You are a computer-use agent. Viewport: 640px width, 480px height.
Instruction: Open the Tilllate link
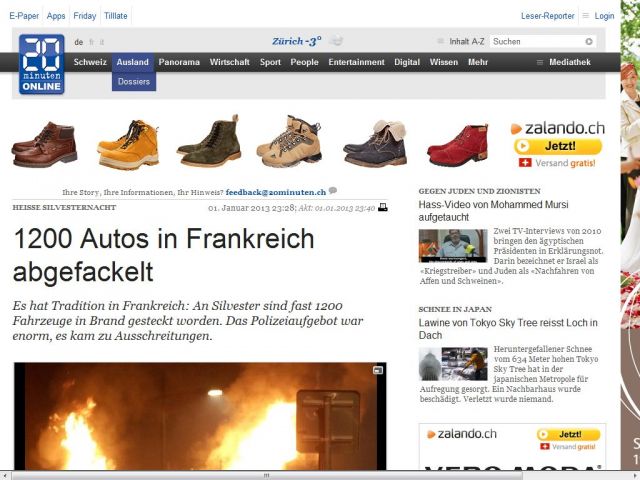point(116,16)
